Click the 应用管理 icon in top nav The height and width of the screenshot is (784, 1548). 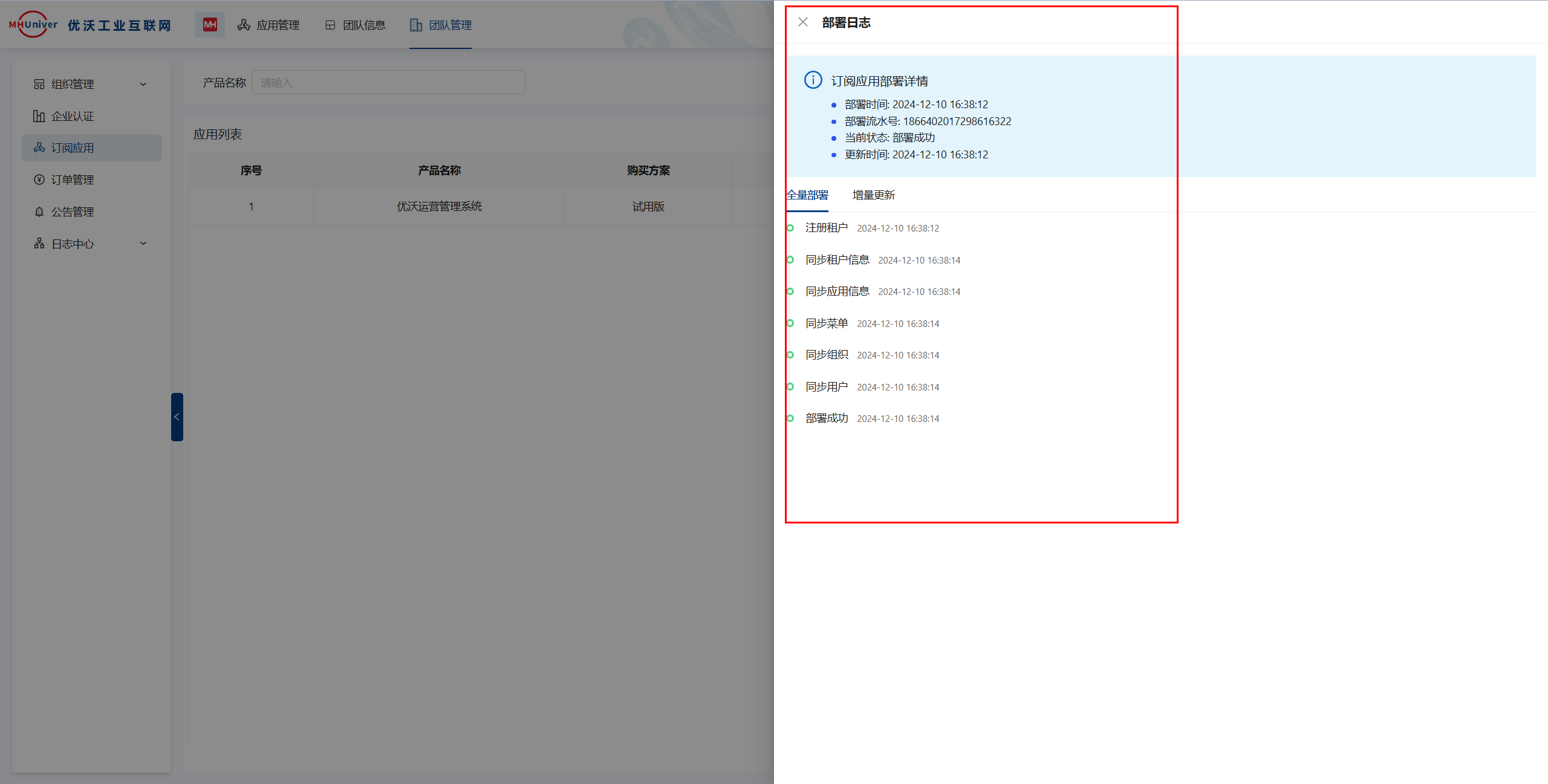pos(244,25)
